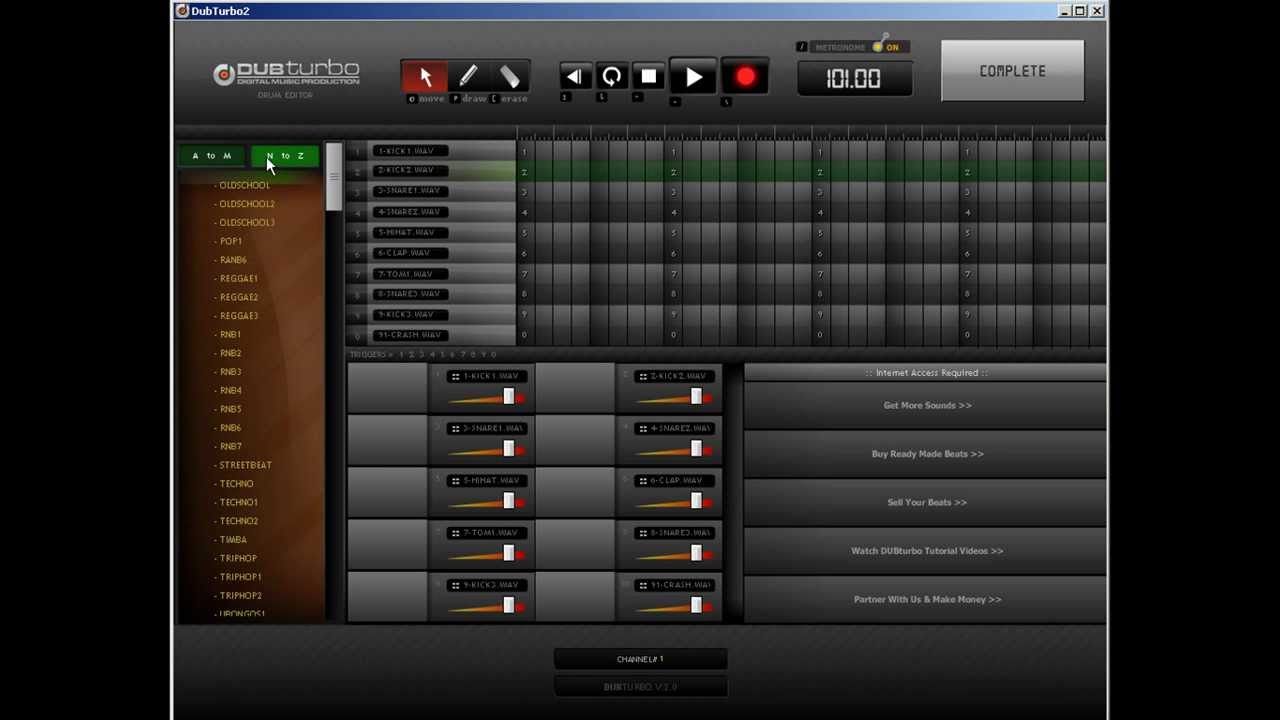Viewport: 1280px width, 720px height.
Task: Load the OLDSCHOOL3 kit
Action: [x=245, y=223]
